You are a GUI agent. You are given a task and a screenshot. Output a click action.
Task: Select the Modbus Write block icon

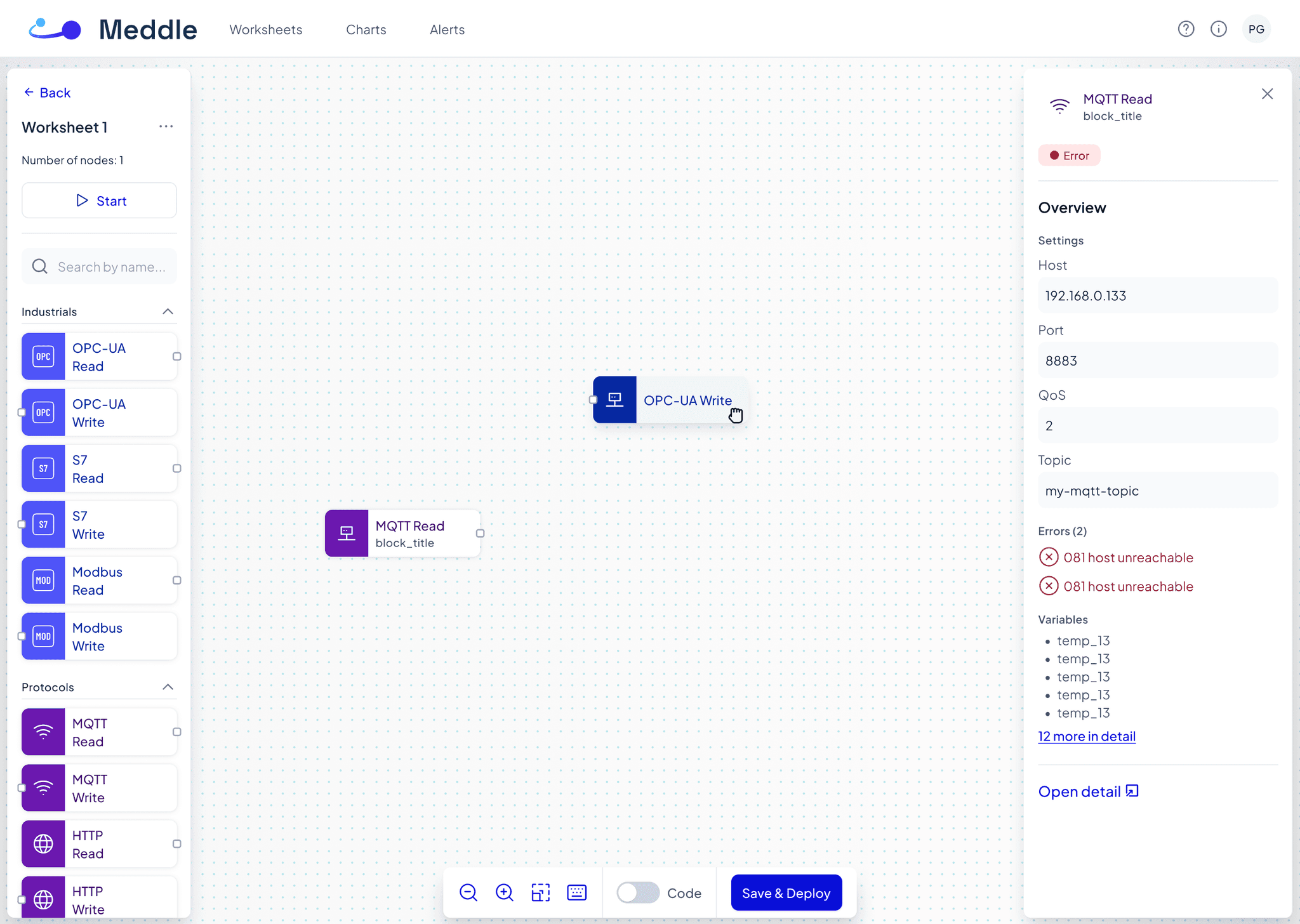click(43, 636)
